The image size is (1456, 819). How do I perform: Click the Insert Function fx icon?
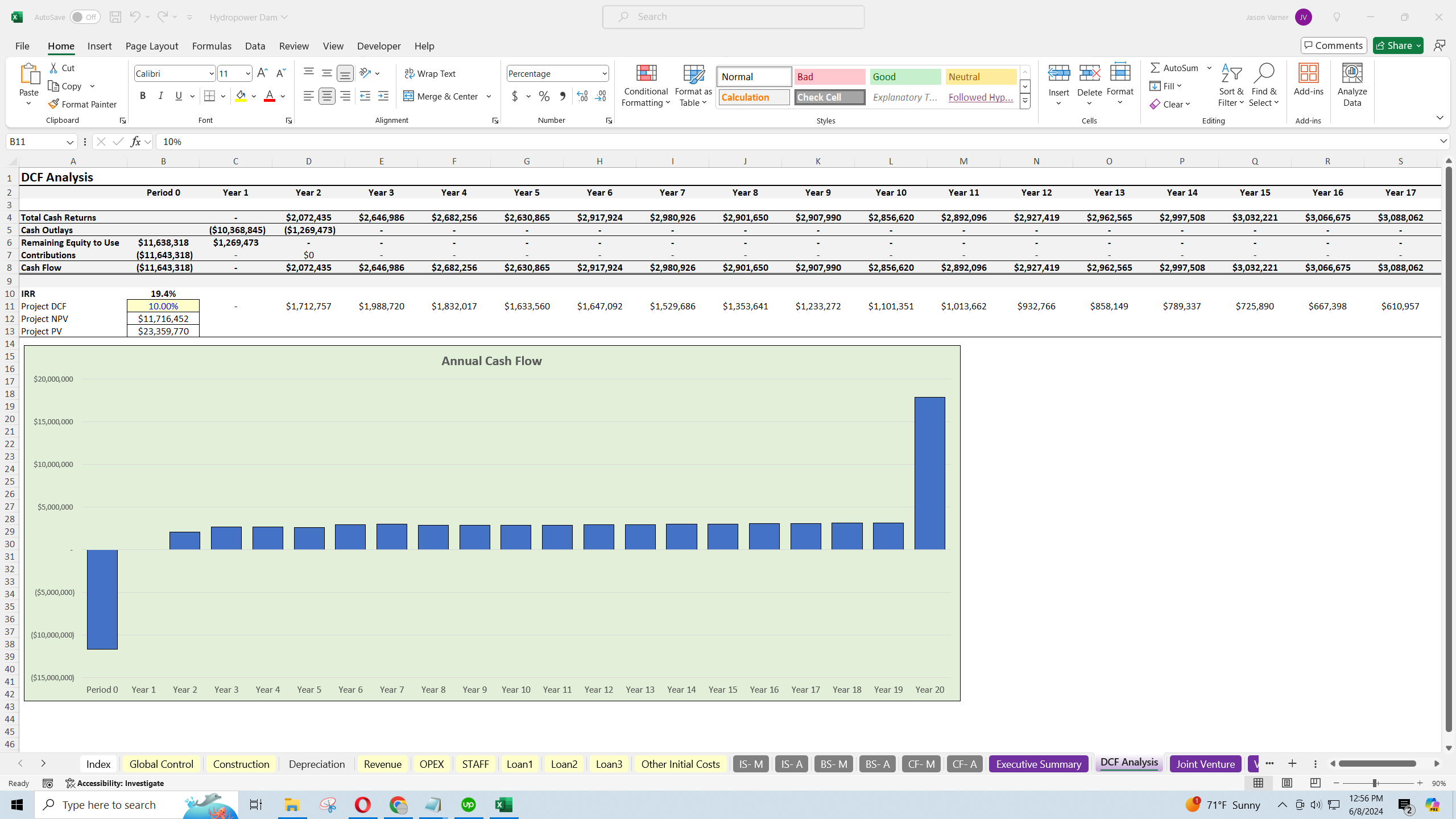135,142
